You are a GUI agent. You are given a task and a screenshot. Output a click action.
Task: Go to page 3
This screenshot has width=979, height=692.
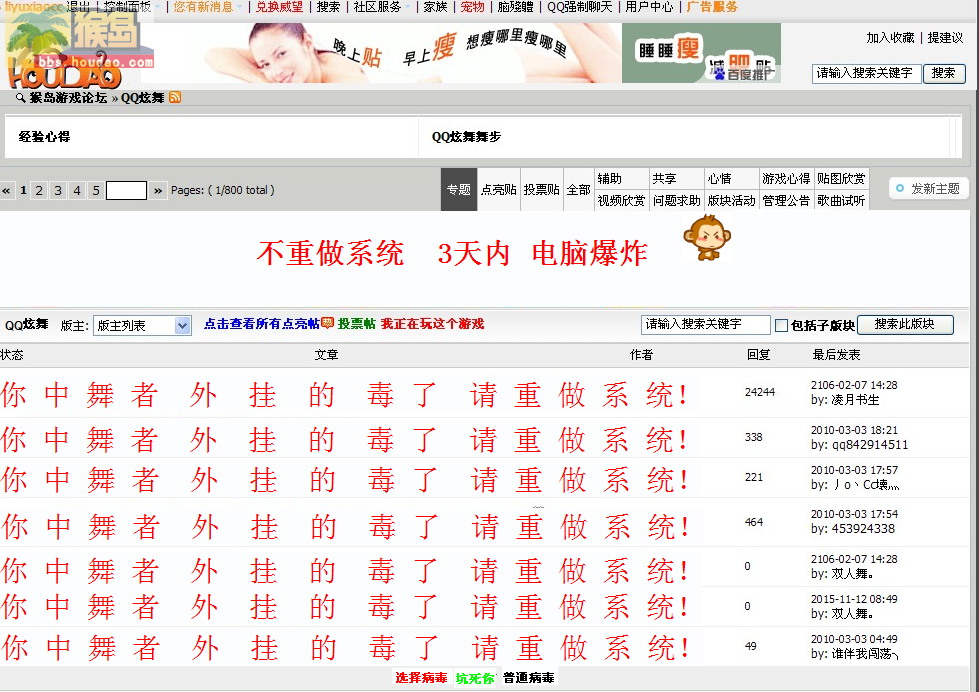pos(58,190)
